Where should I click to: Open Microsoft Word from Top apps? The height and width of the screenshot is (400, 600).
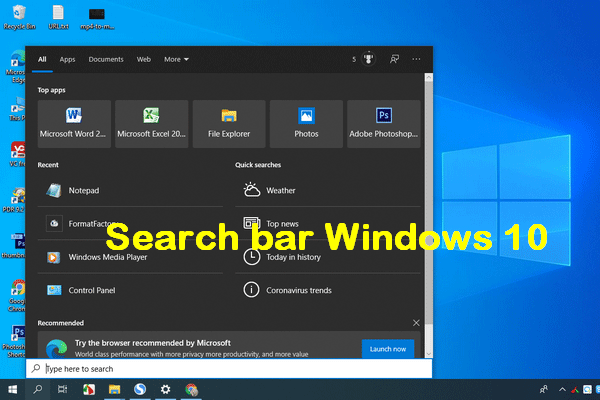(x=74, y=124)
